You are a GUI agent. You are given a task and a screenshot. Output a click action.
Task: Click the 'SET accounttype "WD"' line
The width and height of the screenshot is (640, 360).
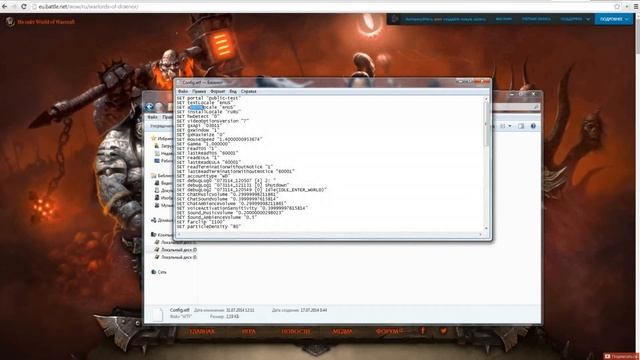202,176
